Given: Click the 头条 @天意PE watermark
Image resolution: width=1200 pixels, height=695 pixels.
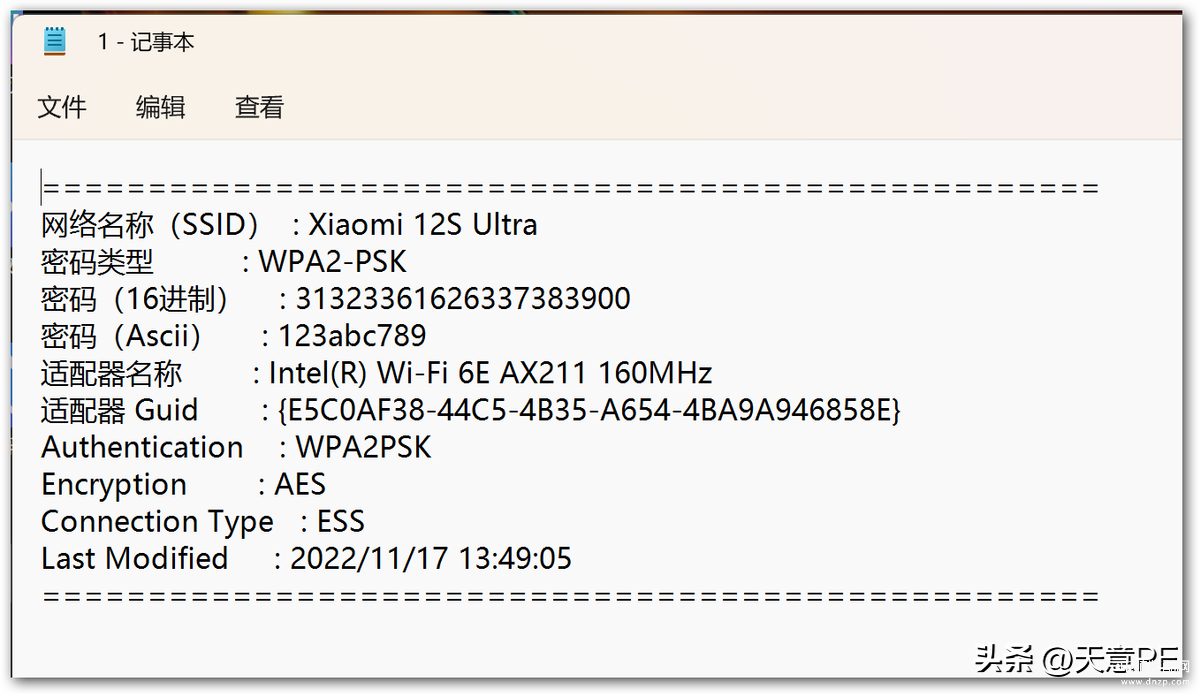Looking at the screenshot, I should coord(1078,658).
